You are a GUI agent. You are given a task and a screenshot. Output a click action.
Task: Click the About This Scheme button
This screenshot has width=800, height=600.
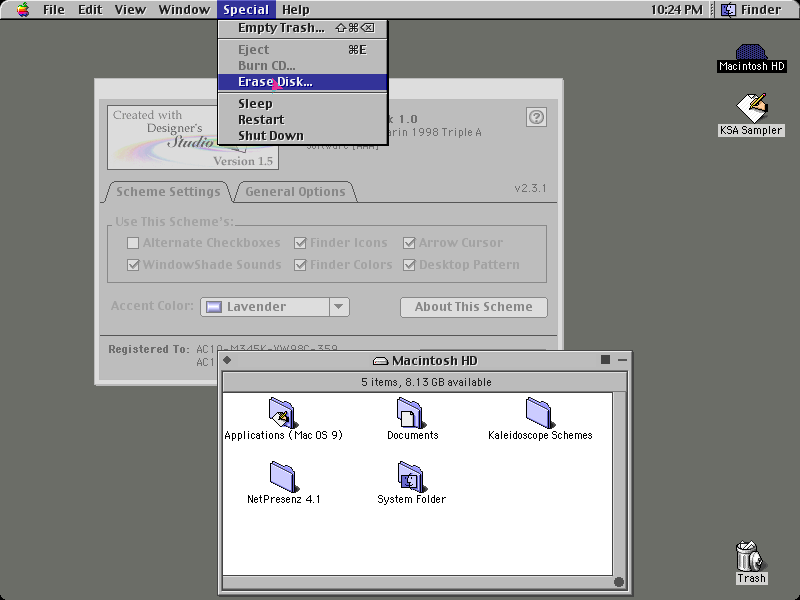pos(473,307)
